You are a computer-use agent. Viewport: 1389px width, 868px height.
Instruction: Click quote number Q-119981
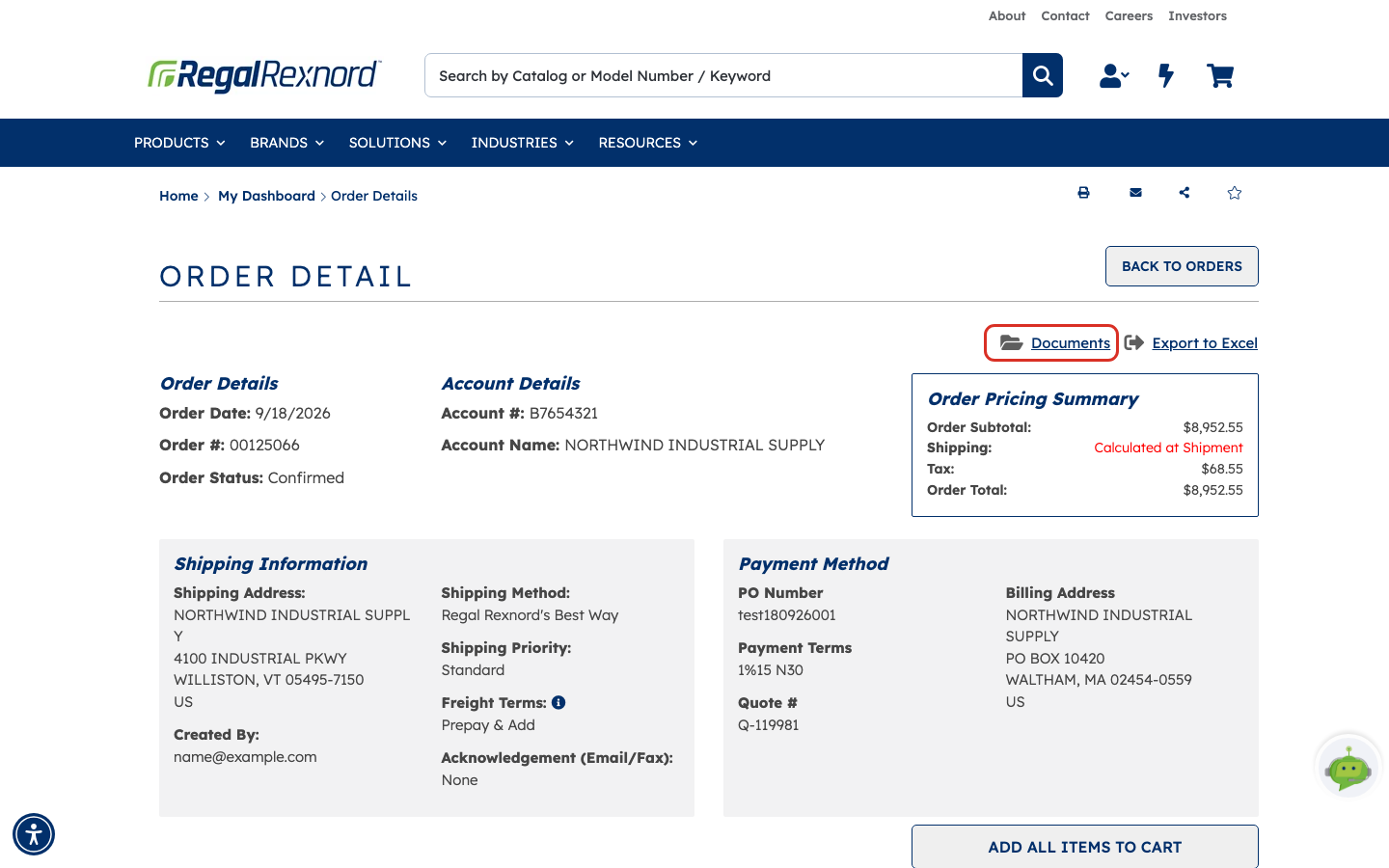click(x=768, y=724)
